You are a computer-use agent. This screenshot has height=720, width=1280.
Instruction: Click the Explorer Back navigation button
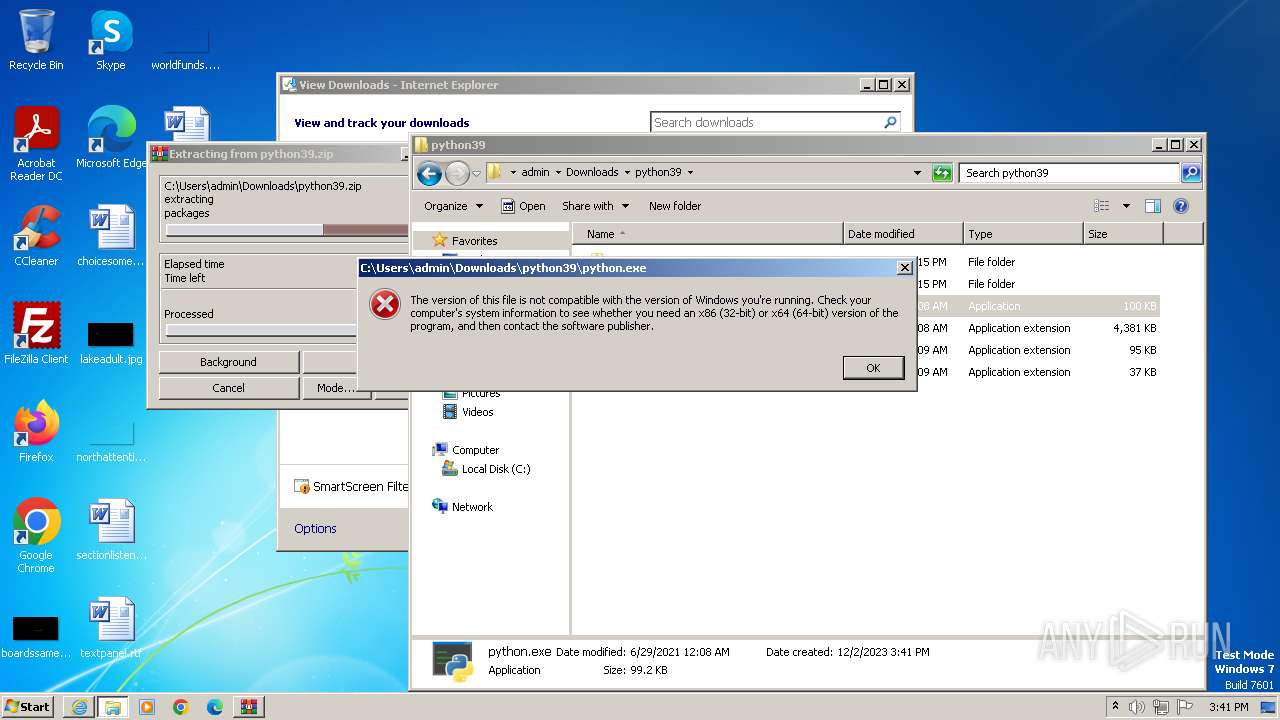429,173
